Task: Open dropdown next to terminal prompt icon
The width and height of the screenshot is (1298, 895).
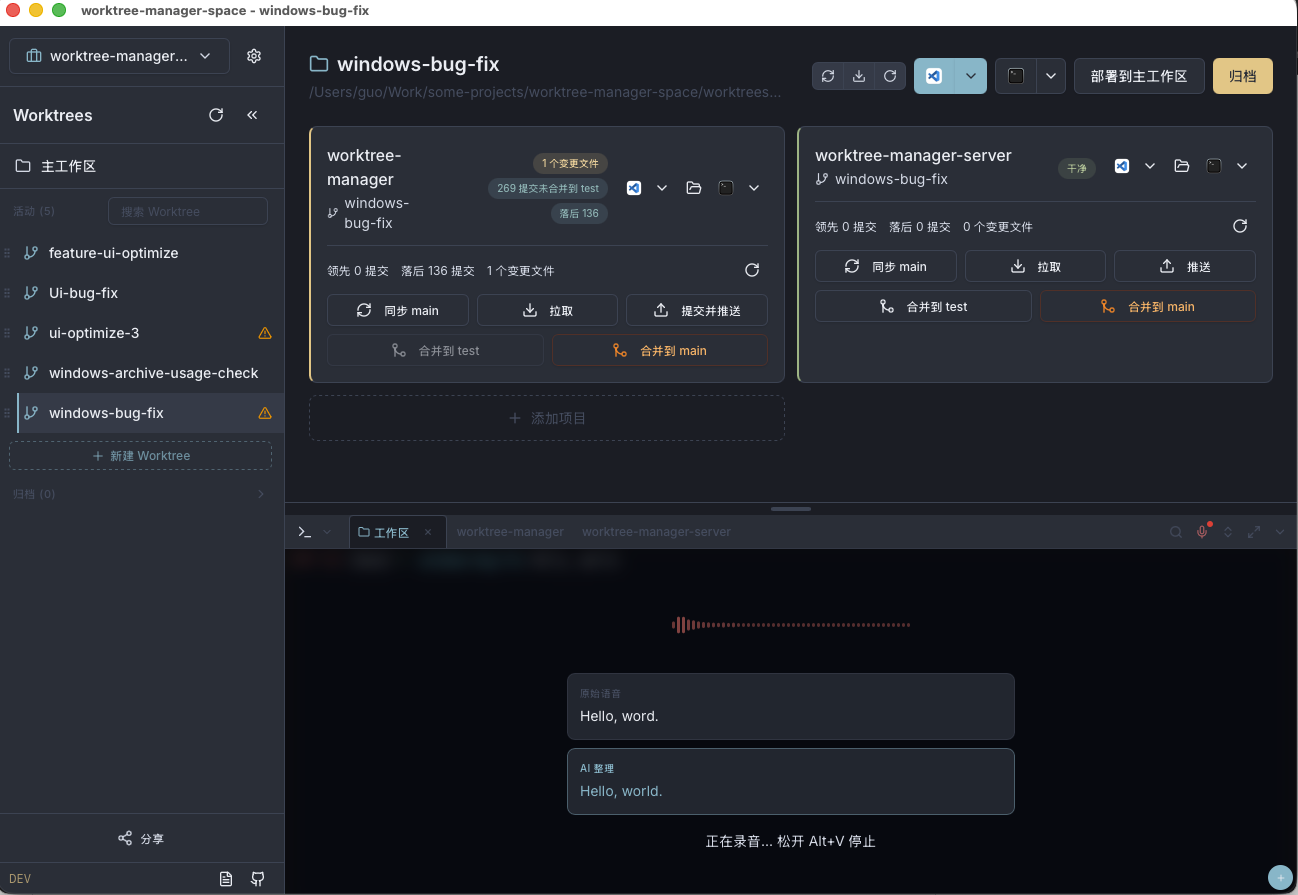Action: click(327, 532)
